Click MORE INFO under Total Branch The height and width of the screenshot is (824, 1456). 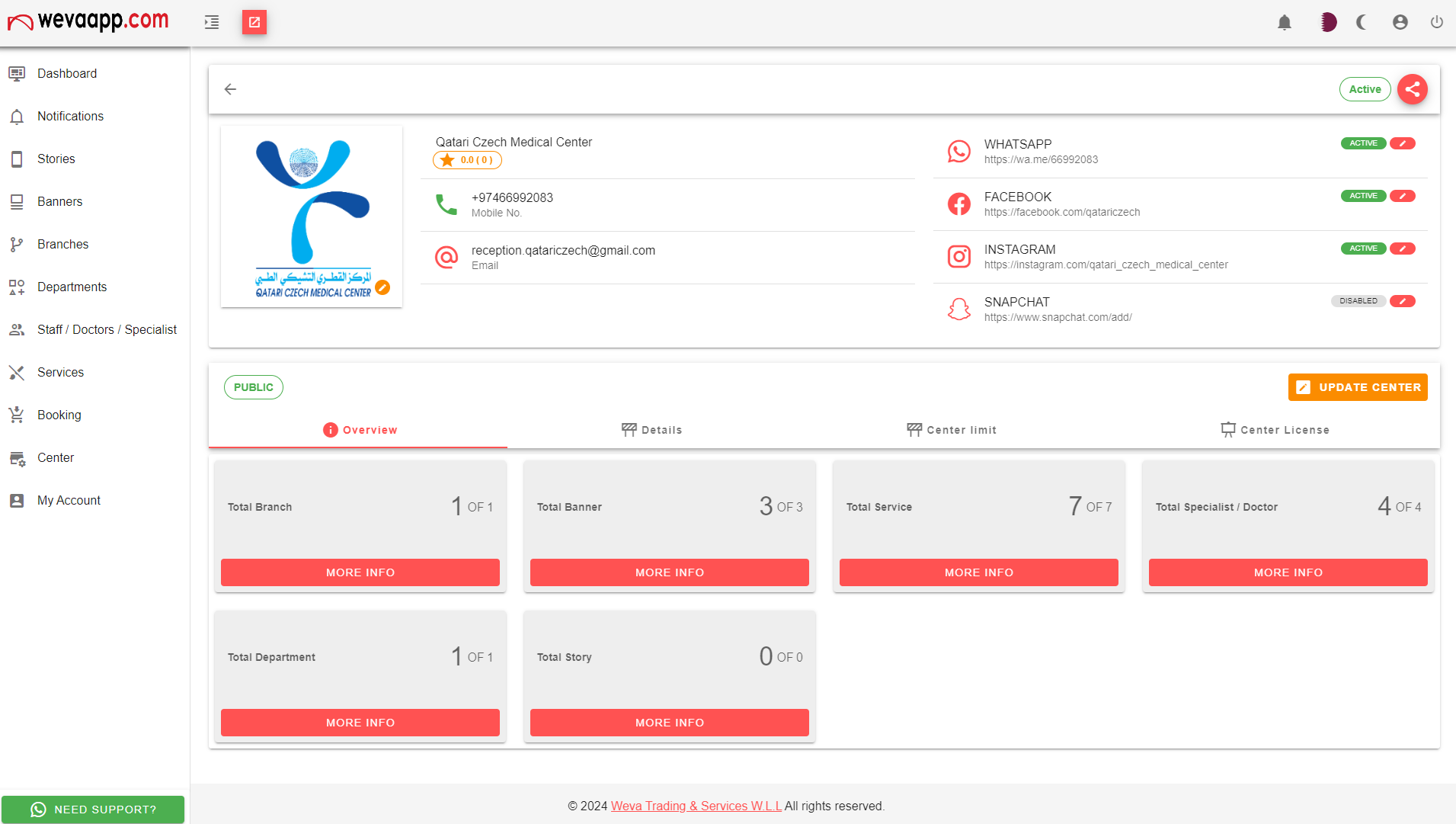360,572
